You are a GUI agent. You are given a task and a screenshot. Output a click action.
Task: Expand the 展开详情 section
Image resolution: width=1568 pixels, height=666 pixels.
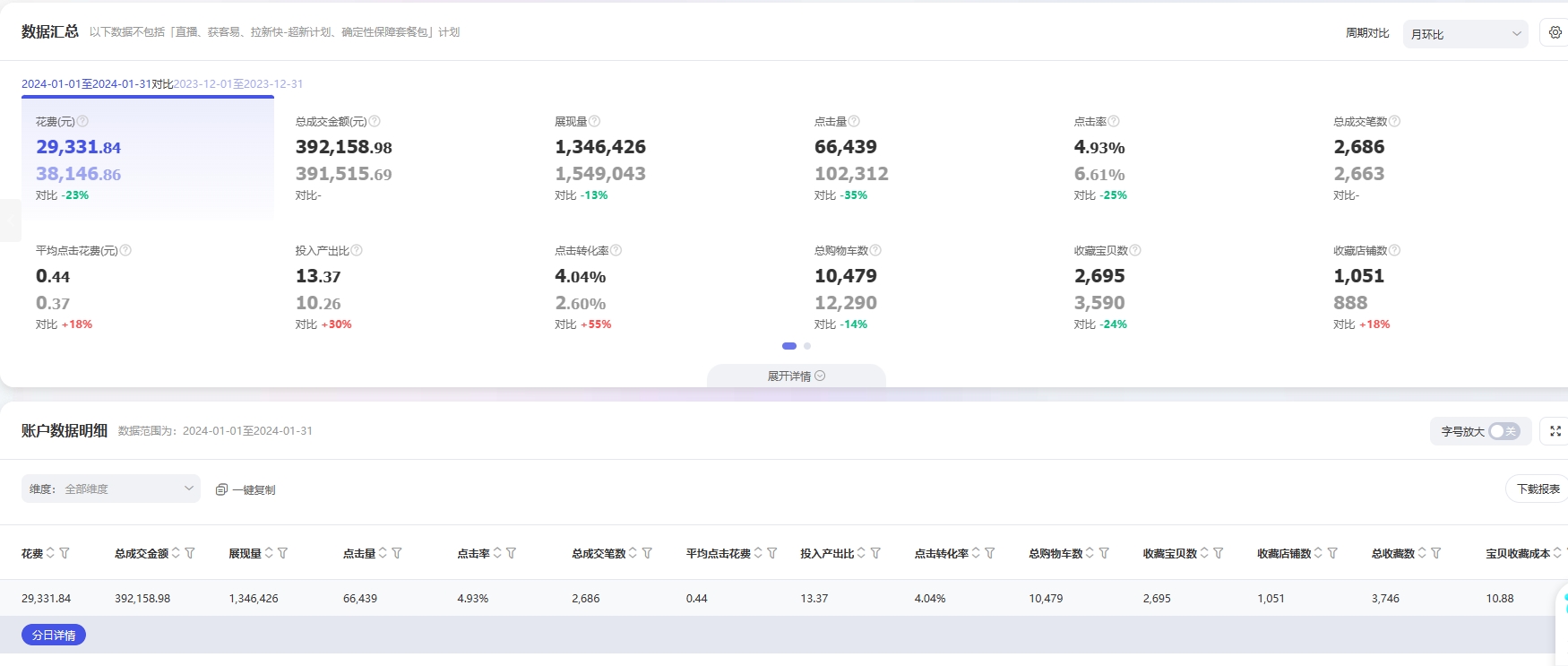tap(796, 376)
